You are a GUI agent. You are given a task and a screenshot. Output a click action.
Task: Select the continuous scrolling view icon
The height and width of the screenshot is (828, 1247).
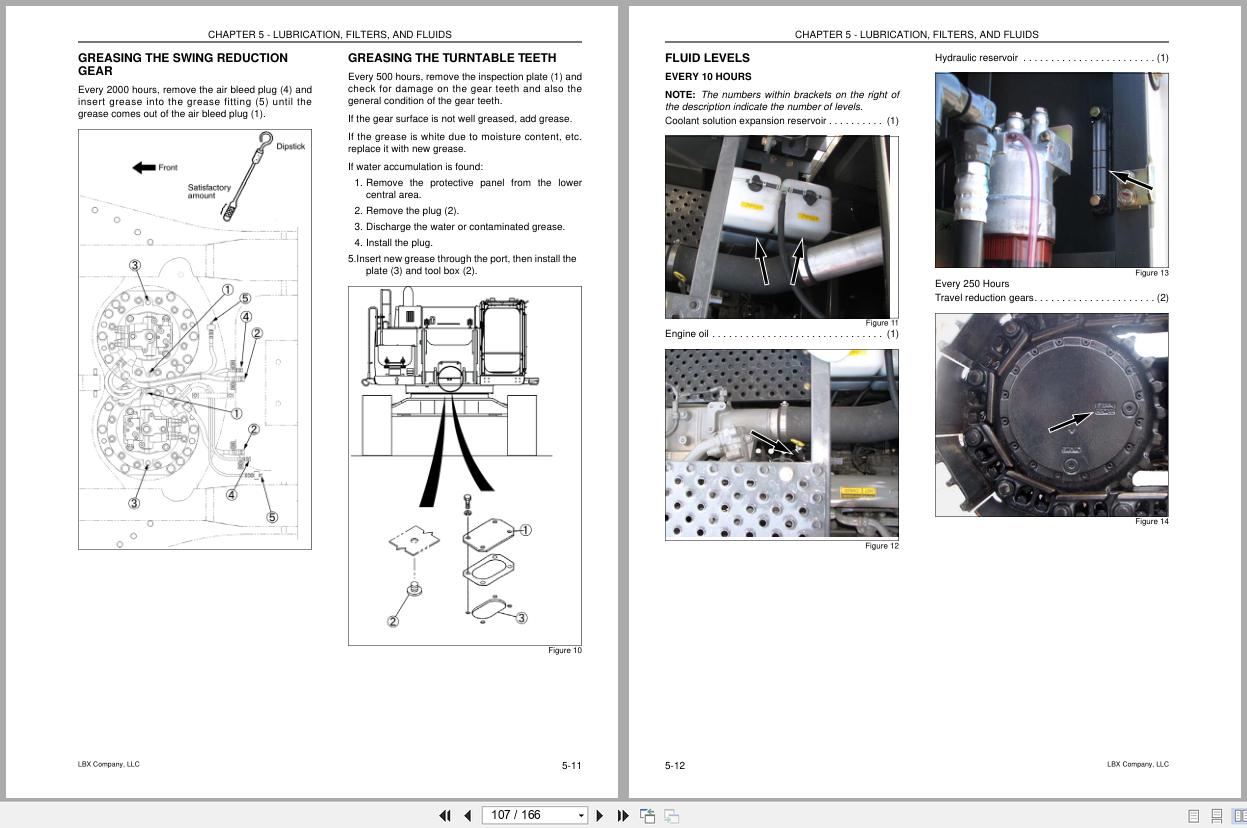coord(1216,815)
